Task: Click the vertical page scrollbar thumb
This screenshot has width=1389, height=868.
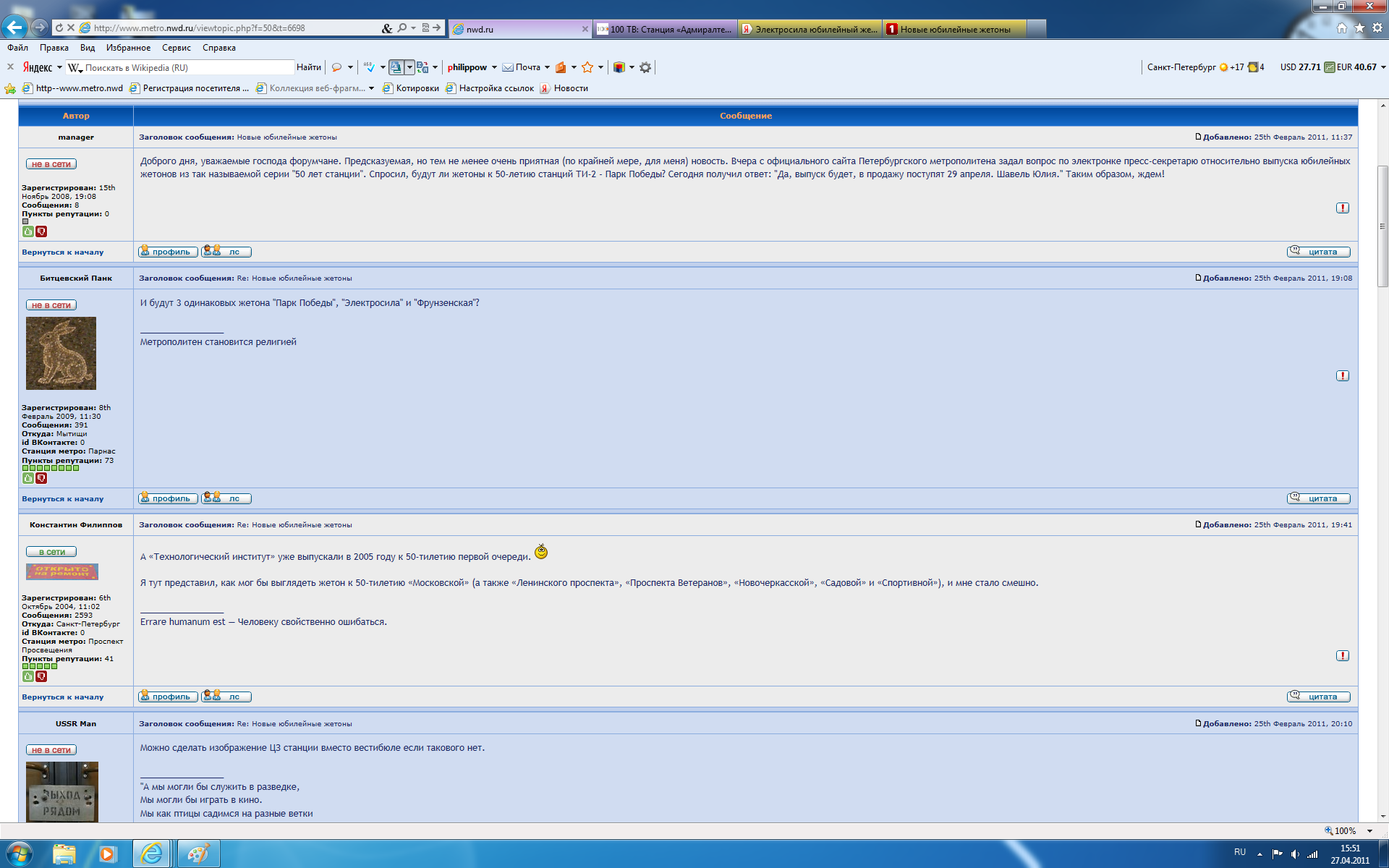Action: [x=1382, y=226]
